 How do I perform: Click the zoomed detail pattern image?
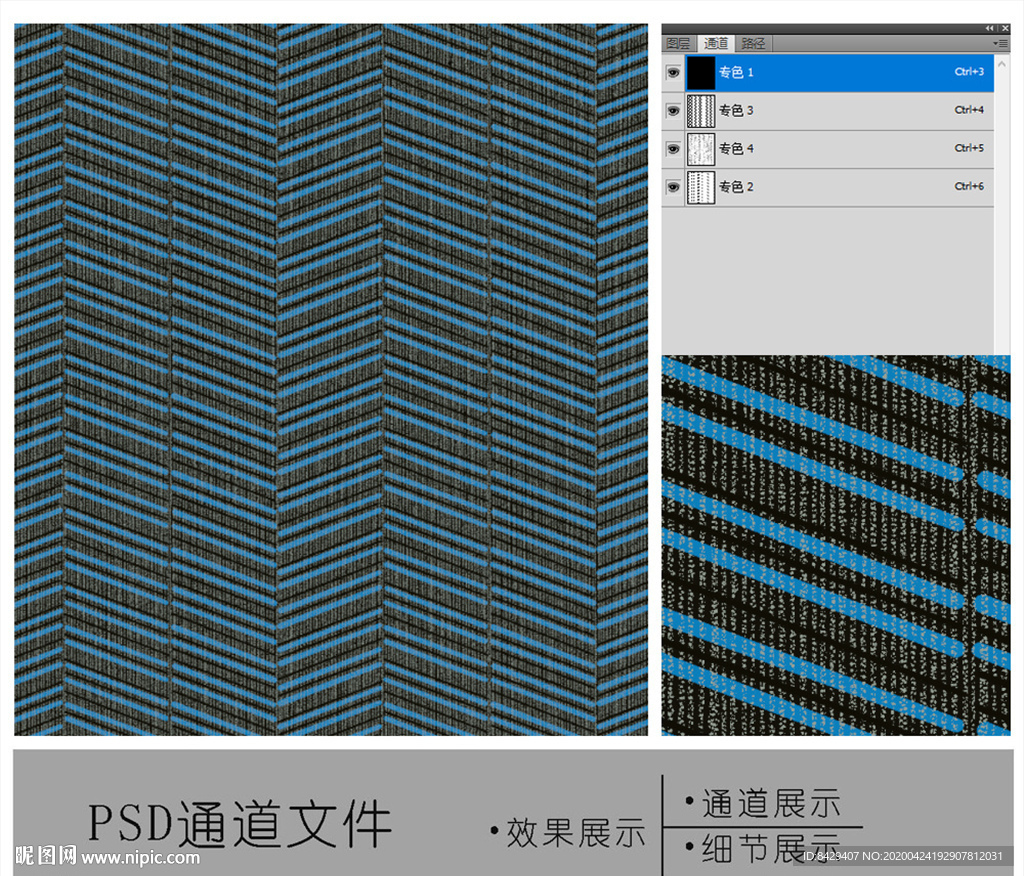[x=836, y=545]
